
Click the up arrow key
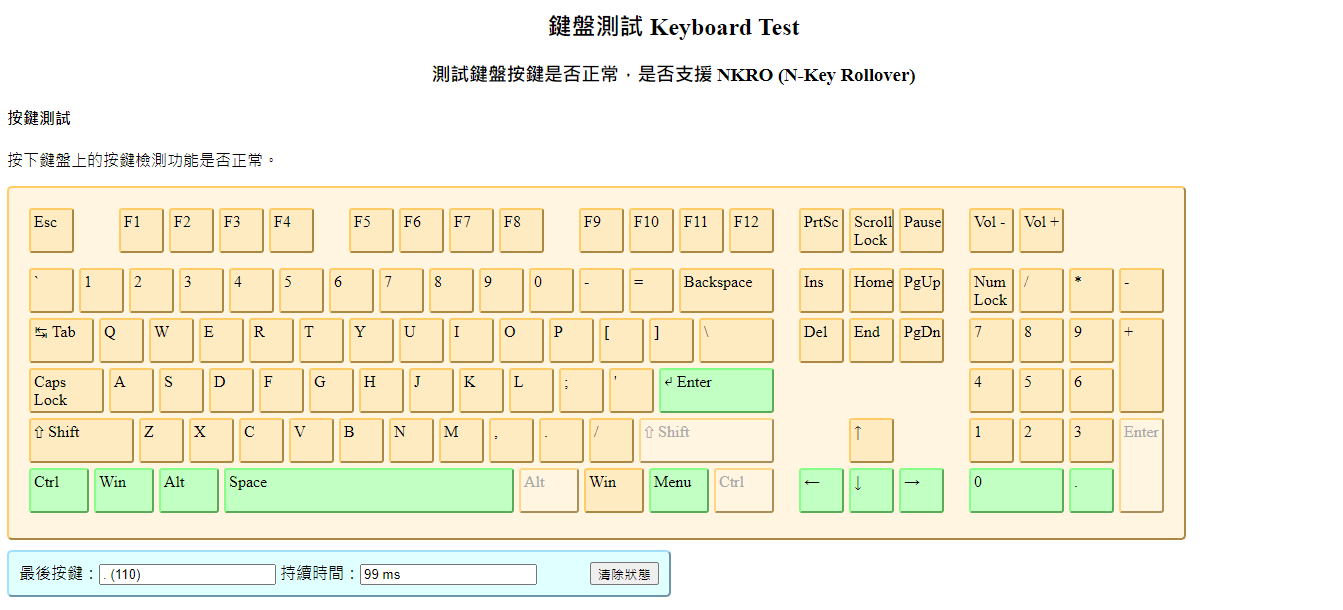(x=871, y=440)
